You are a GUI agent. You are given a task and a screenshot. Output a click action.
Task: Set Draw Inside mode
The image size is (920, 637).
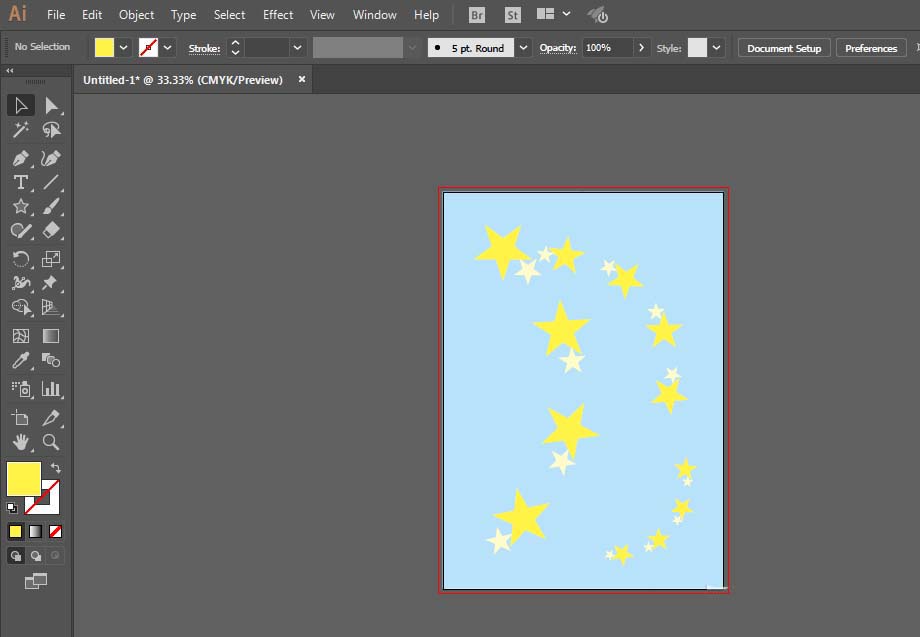(x=55, y=555)
